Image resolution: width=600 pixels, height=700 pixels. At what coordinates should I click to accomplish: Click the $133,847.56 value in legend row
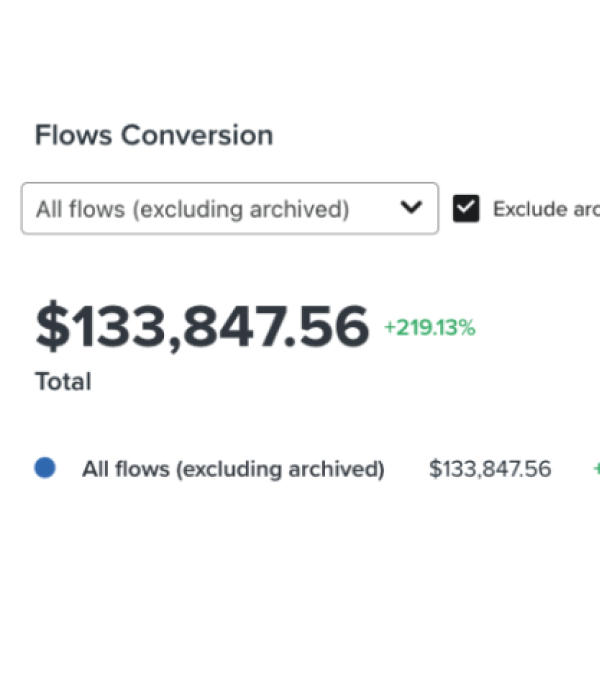click(x=490, y=469)
